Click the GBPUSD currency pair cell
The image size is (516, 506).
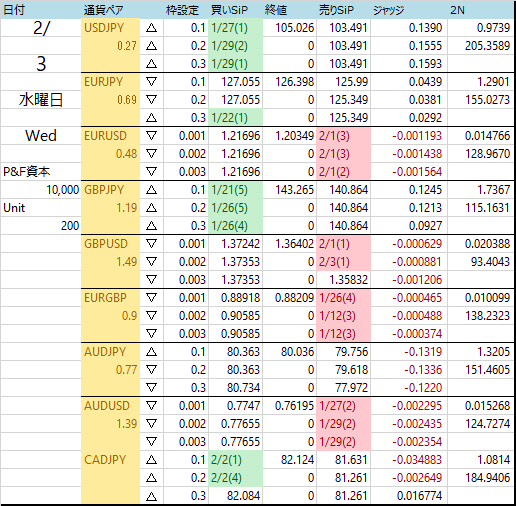[x=110, y=244]
